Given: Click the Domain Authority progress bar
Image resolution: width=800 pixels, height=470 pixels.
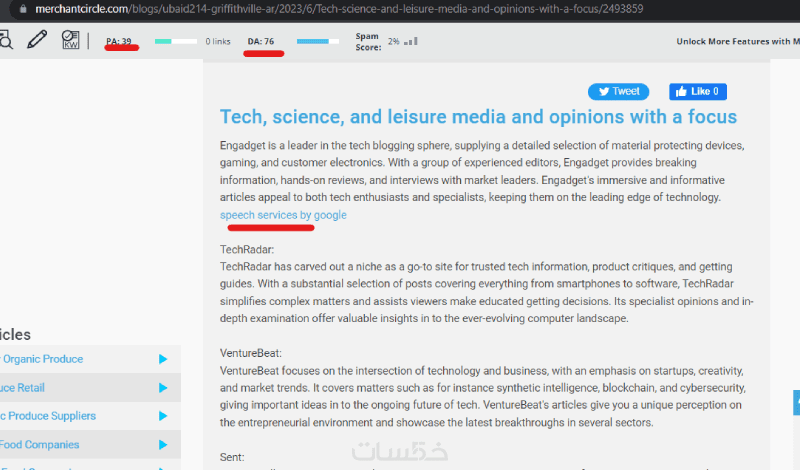Looking at the screenshot, I should 317,41.
